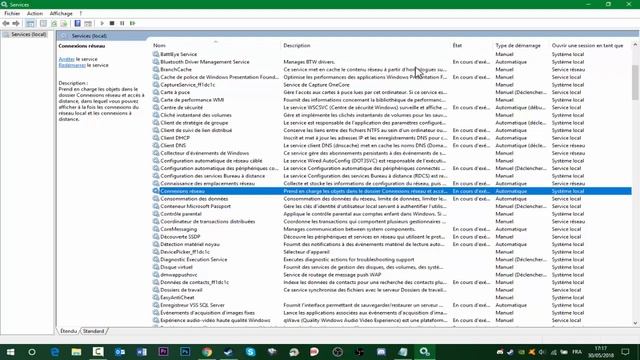
Task: Go forward with the toolbar forward arrow
Action: (x=16, y=24)
